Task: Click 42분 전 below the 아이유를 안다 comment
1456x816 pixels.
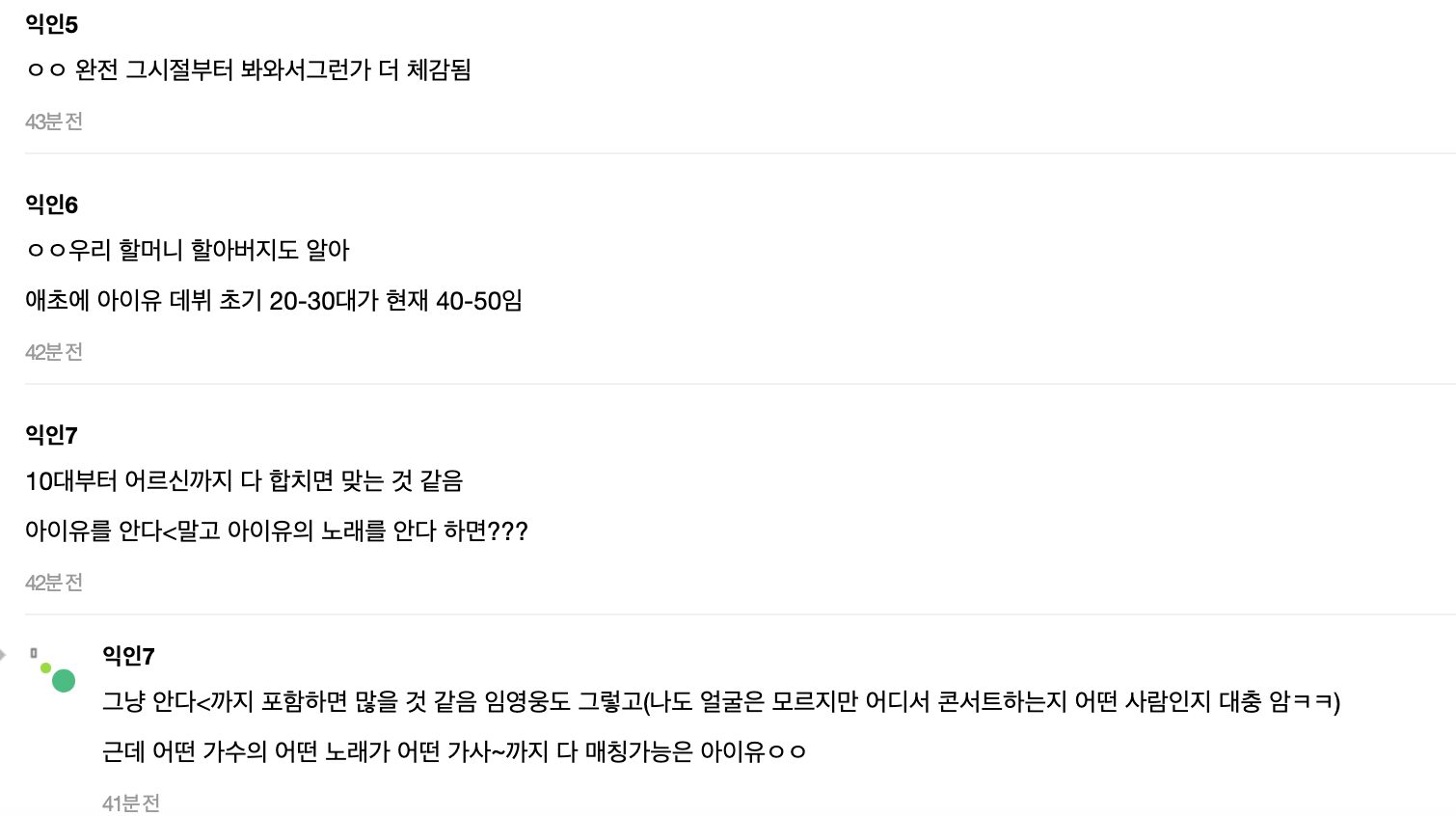Action: coord(54,583)
